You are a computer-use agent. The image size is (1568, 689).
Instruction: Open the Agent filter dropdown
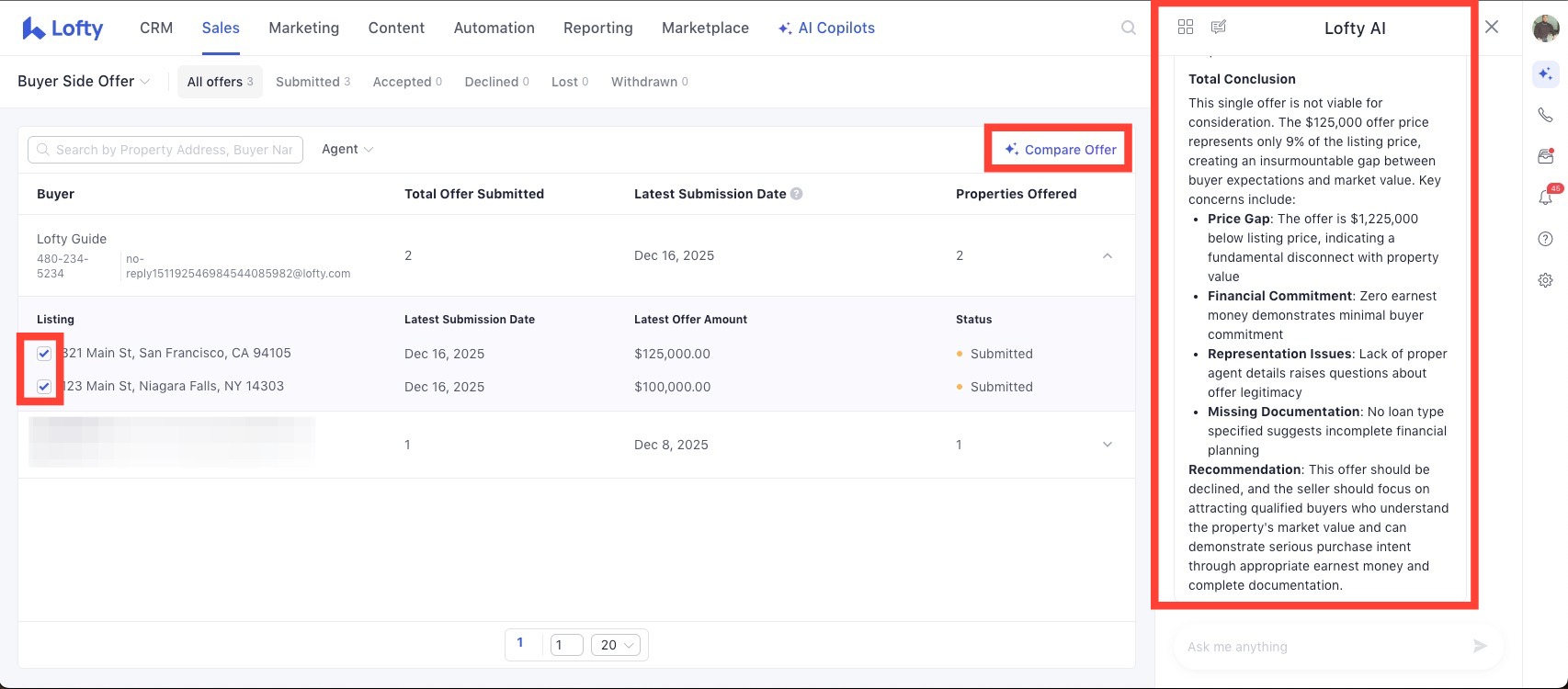[x=347, y=150]
